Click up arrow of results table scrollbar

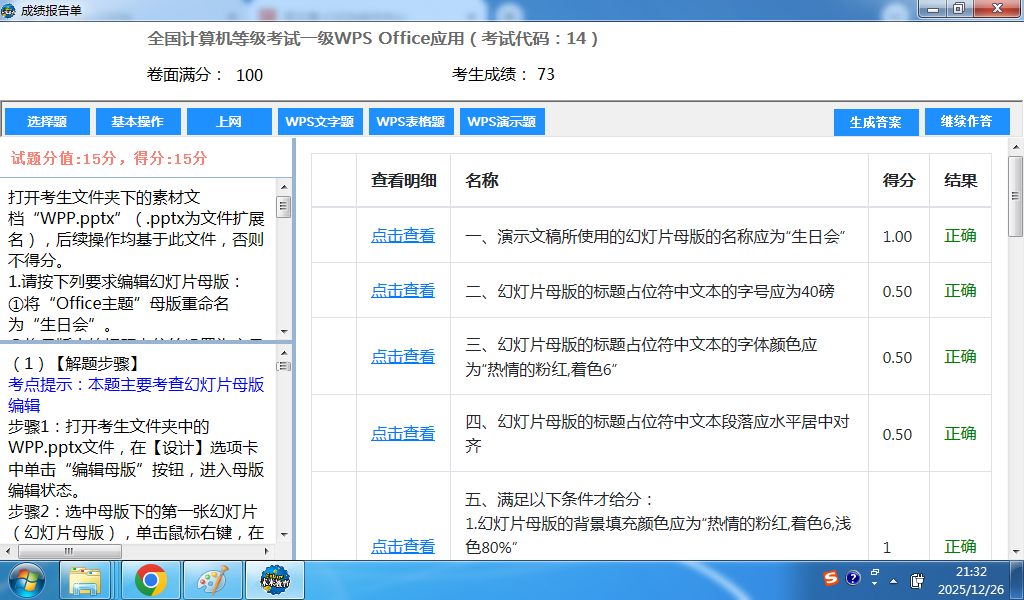(x=1015, y=148)
